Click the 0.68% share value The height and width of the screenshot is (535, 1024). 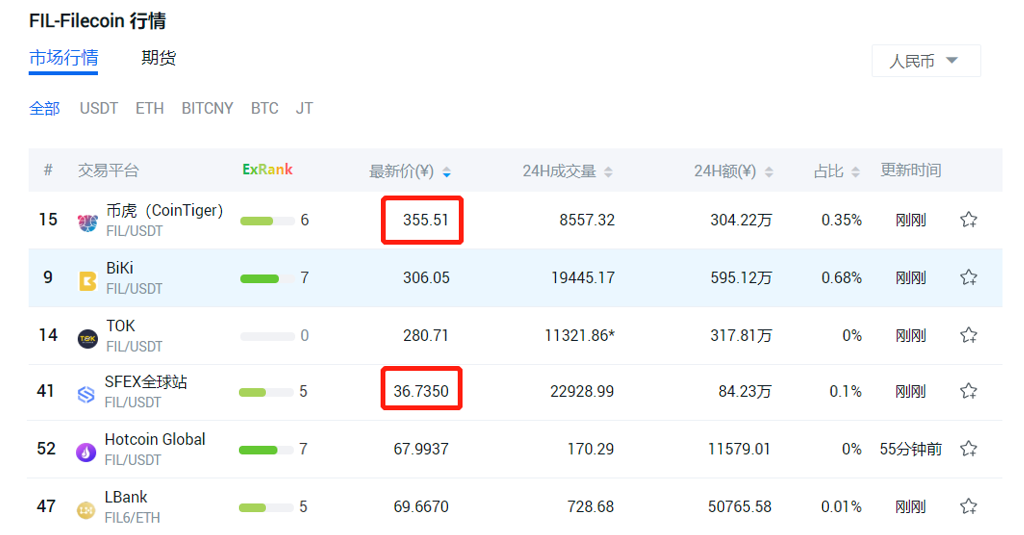(841, 278)
